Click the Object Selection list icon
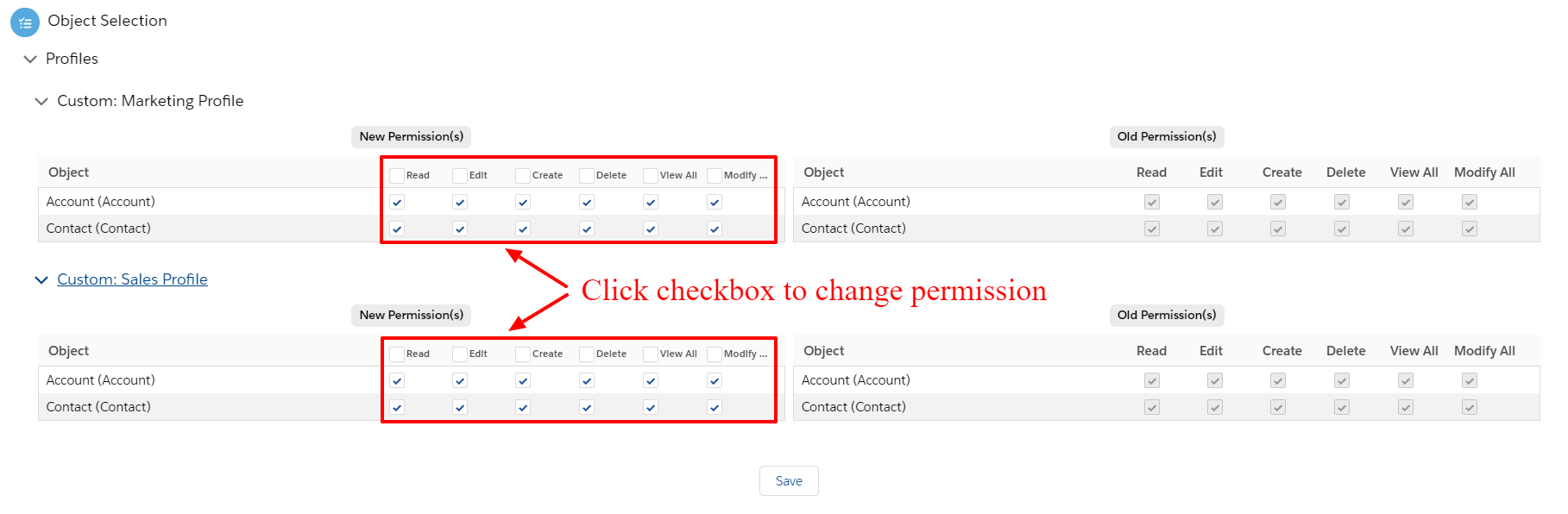Viewport: 1568px width, 514px height. tap(25, 22)
